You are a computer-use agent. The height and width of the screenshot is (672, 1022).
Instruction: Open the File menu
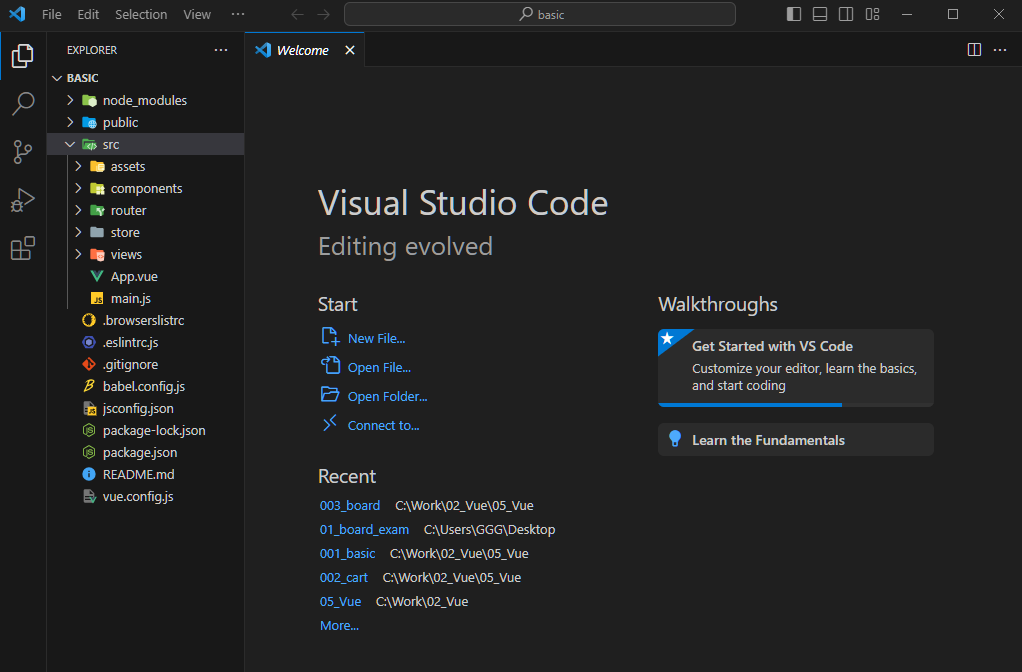tap(52, 14)
